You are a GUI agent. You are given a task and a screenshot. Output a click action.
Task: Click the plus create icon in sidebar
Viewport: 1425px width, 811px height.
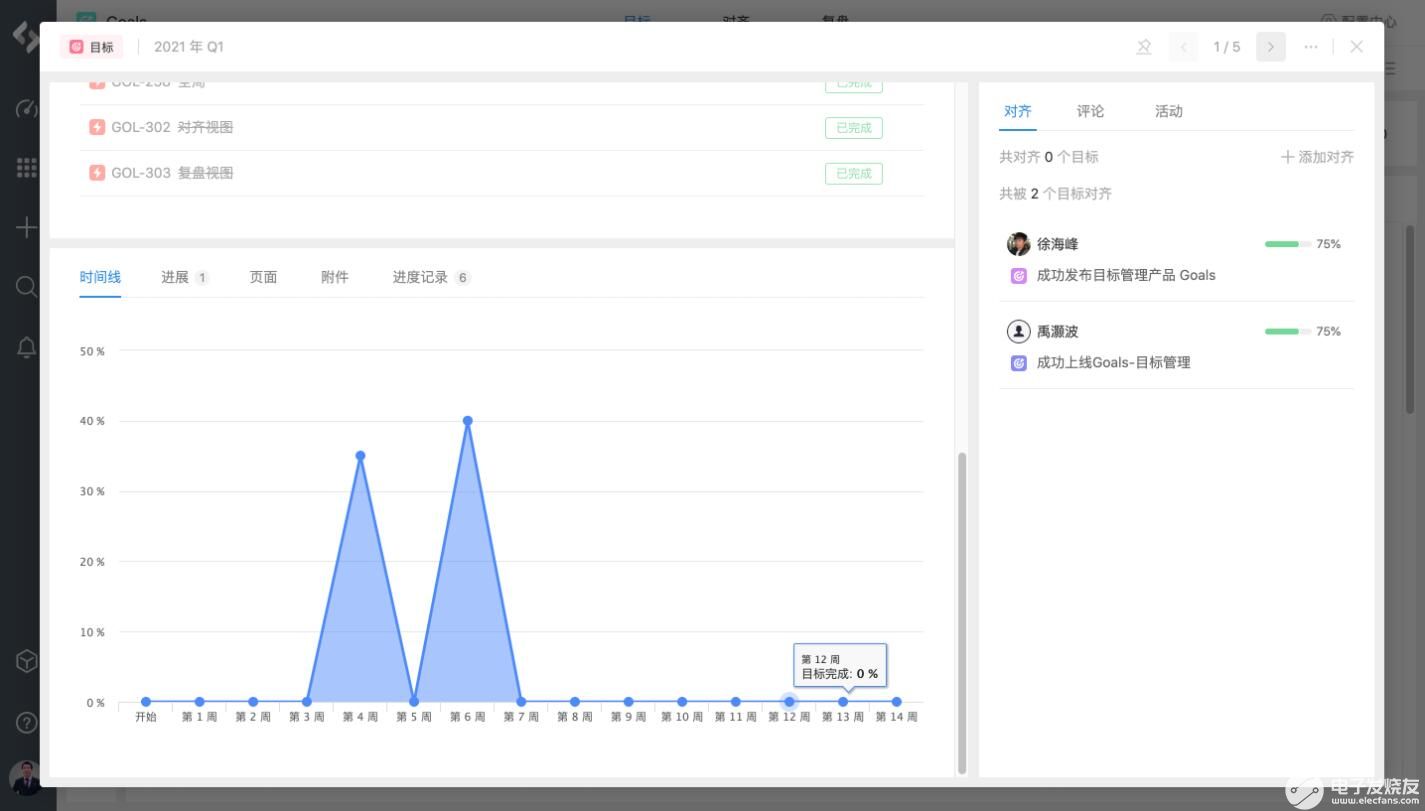[27, 228]
